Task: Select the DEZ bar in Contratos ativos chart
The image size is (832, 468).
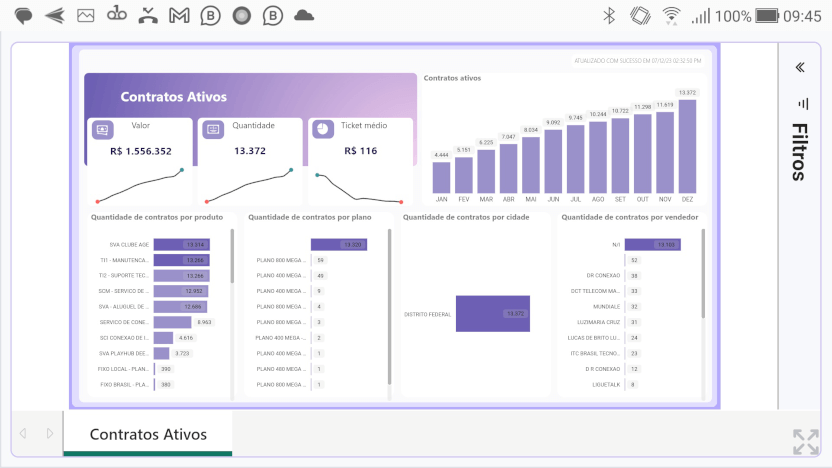Action: coord(687,146)
